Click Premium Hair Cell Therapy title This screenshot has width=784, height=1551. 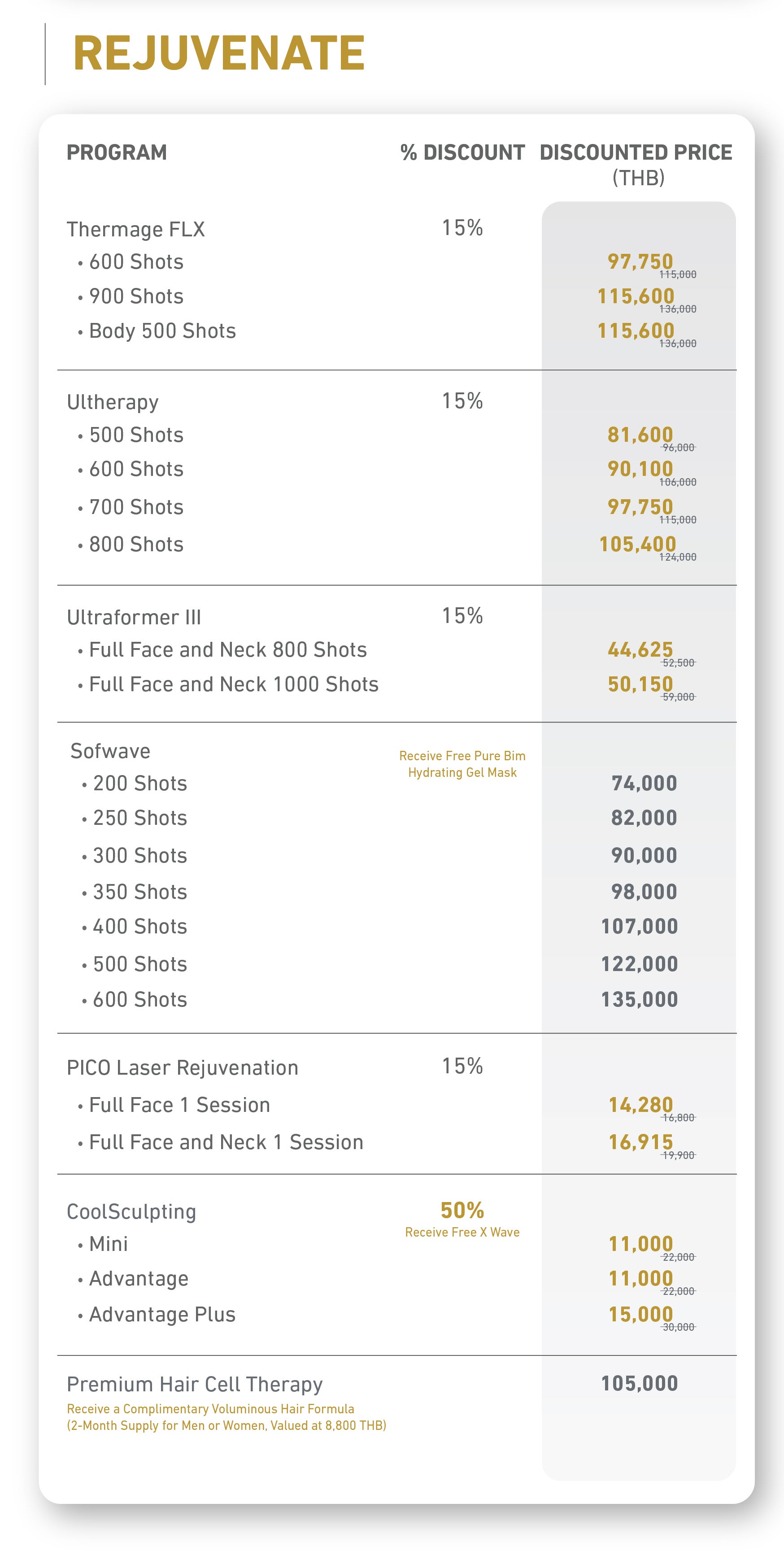pyautogui.click(x=195, y=1384)
